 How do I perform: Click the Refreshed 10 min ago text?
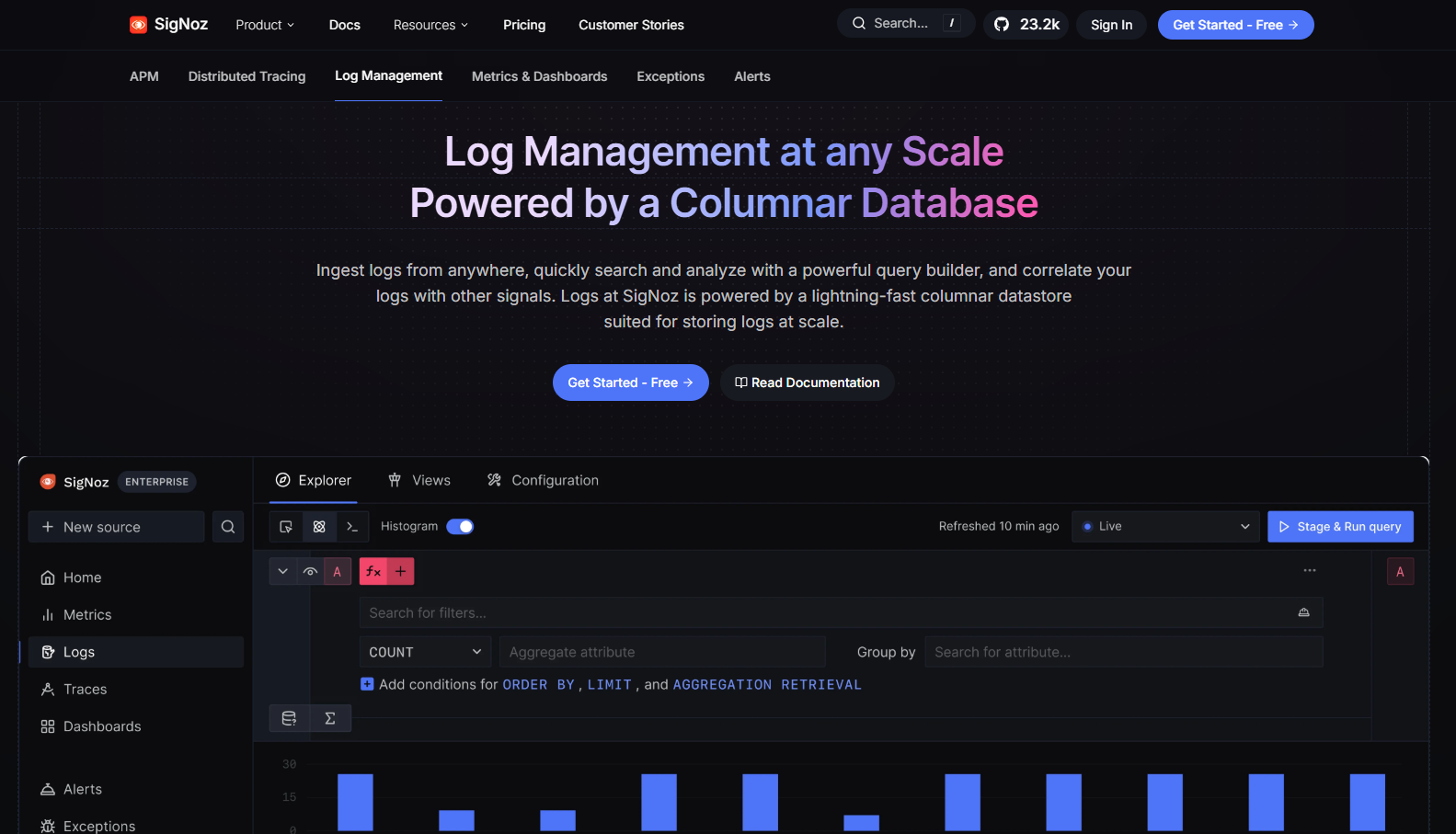pyautogui.click(x=999, y=526)
